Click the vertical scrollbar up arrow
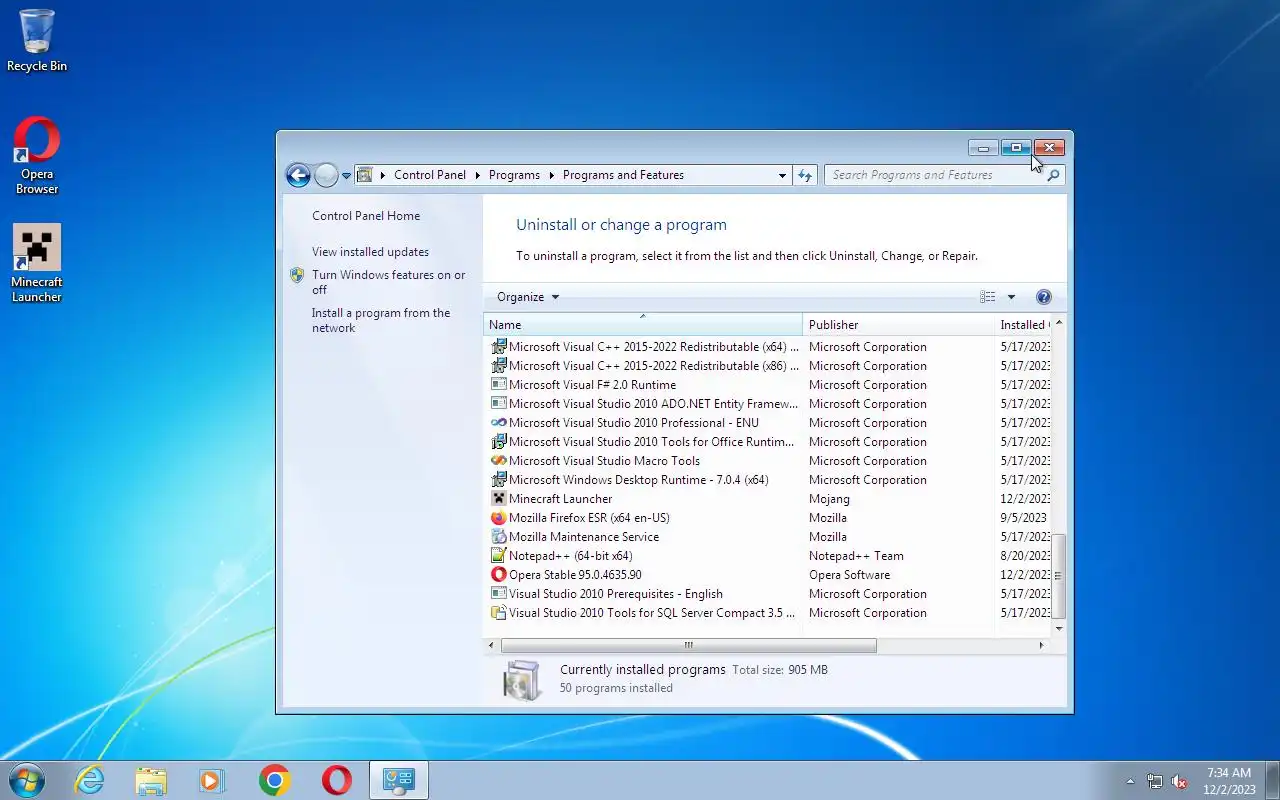 [x=1059, y=323]
